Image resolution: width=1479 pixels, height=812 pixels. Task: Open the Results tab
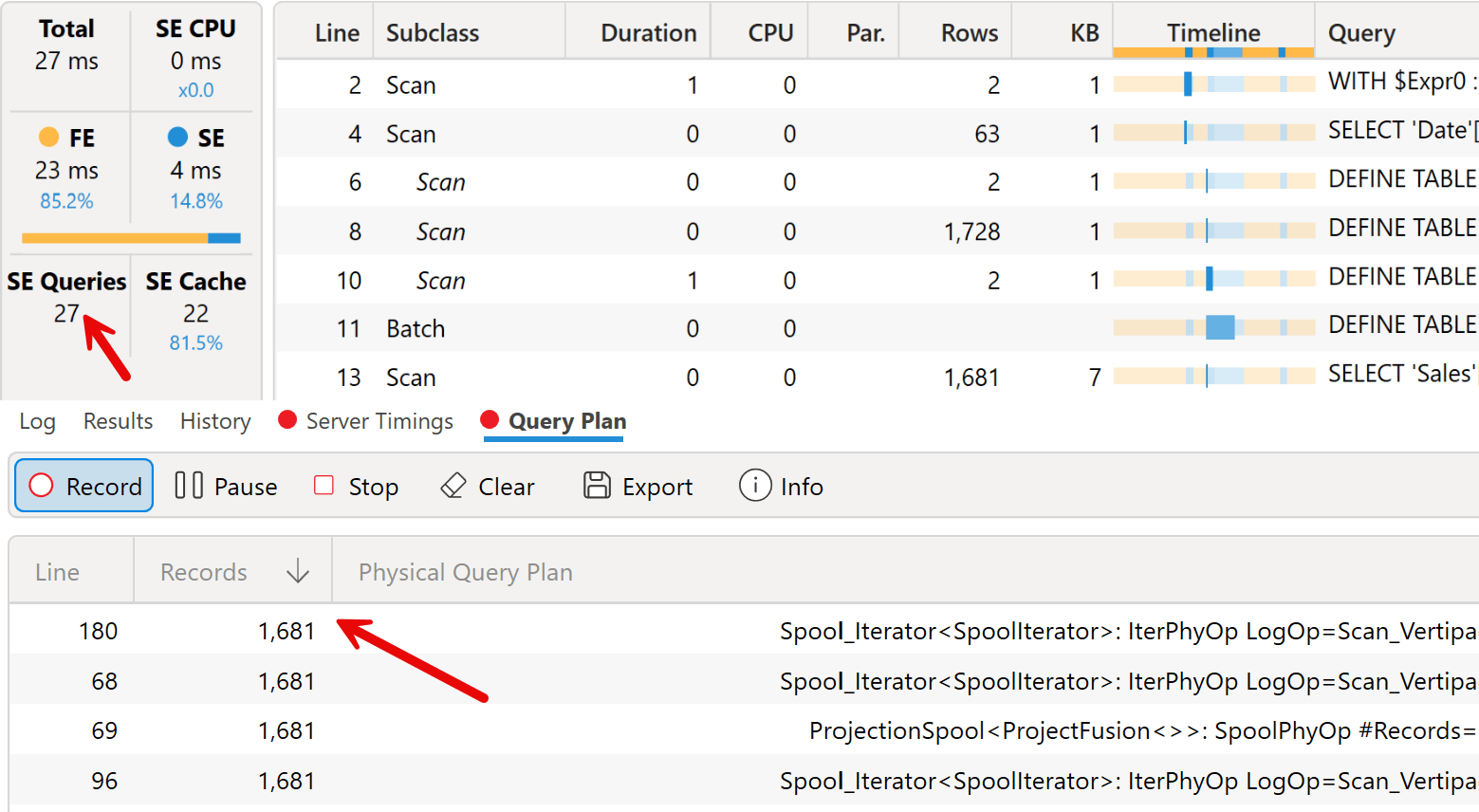[x=118, y=421]
